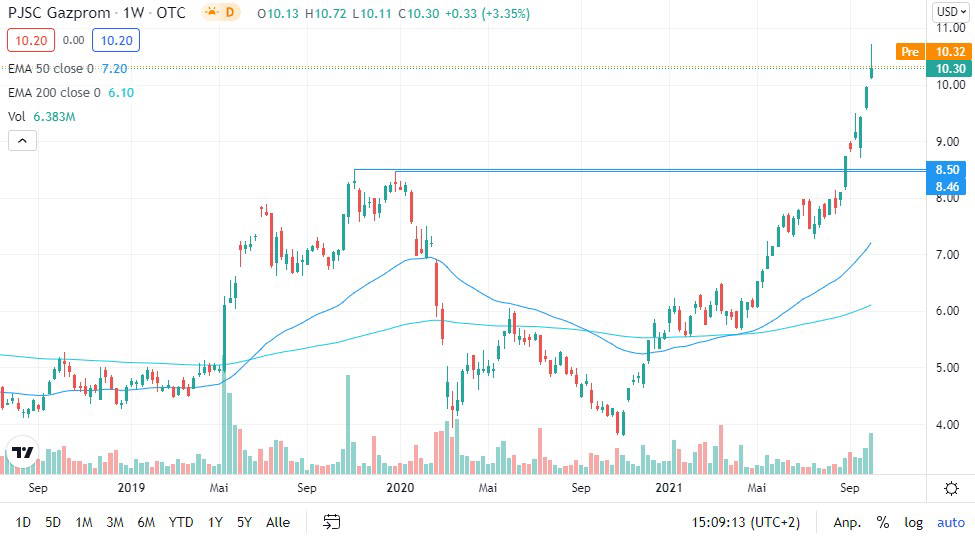Screen dimensions: 975x536
Task: Select the 1D time range
Action: pyautogui.click(x=23, y=522)
